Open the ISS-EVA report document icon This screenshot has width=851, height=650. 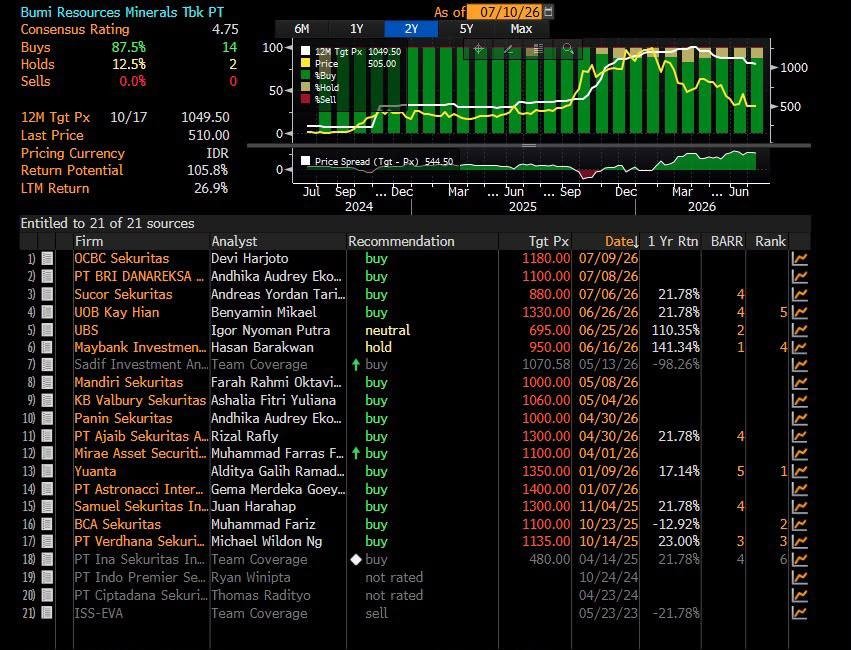coord(47,613)
